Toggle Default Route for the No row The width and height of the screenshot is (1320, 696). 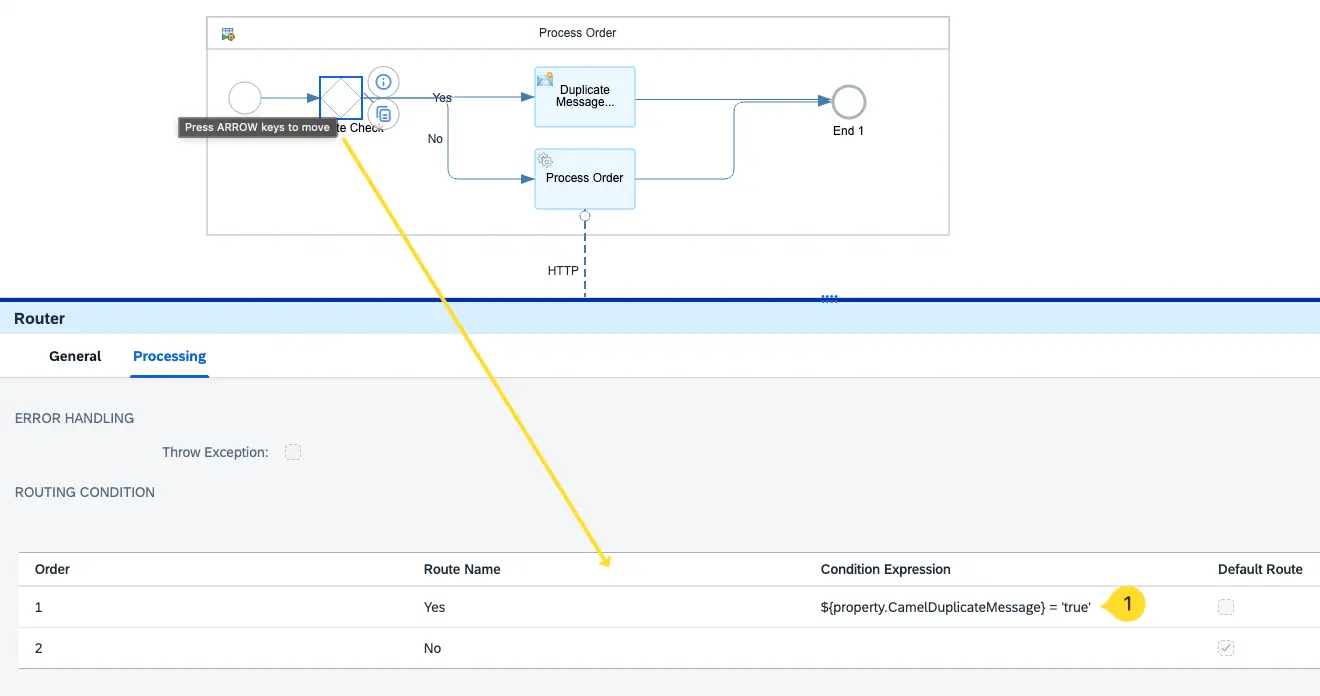pos(1226,648)
